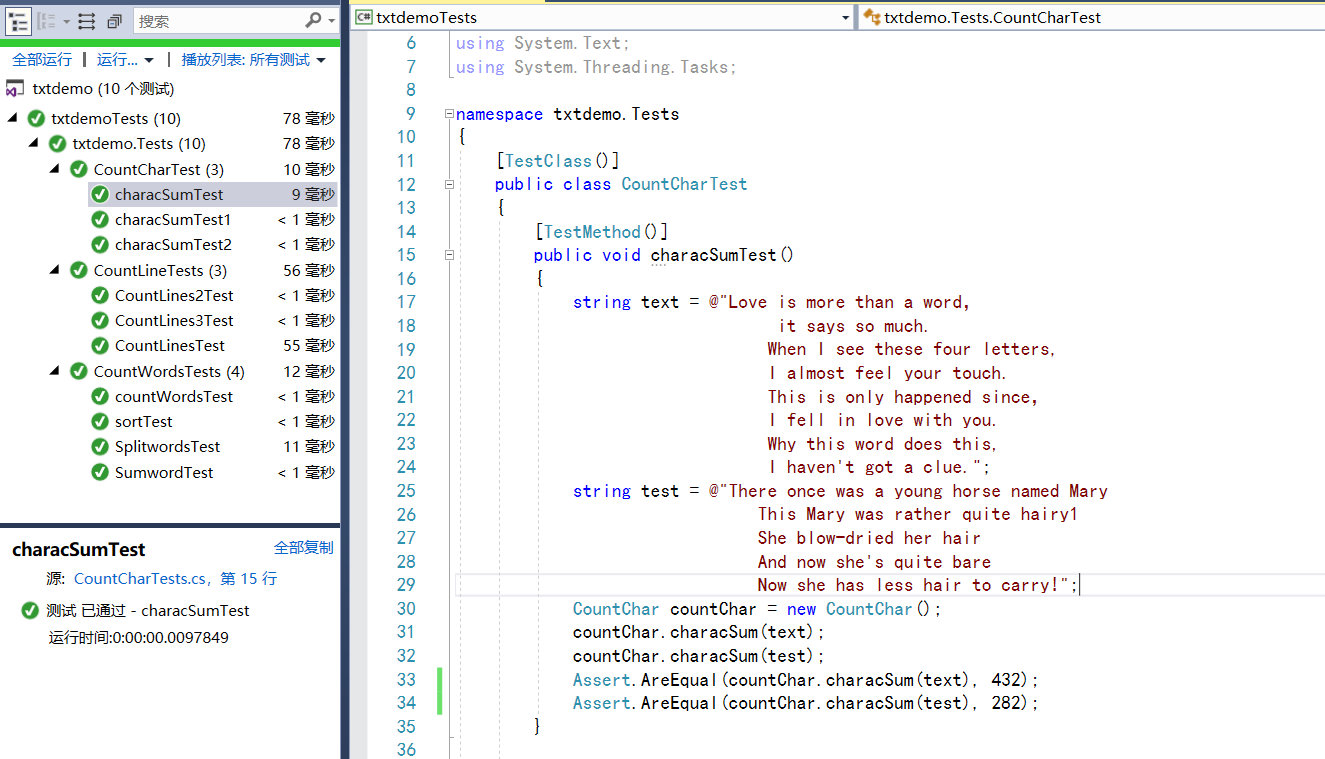Collapse the characSumTest method at line 15
1325x759 pixels.
(449, 255)
